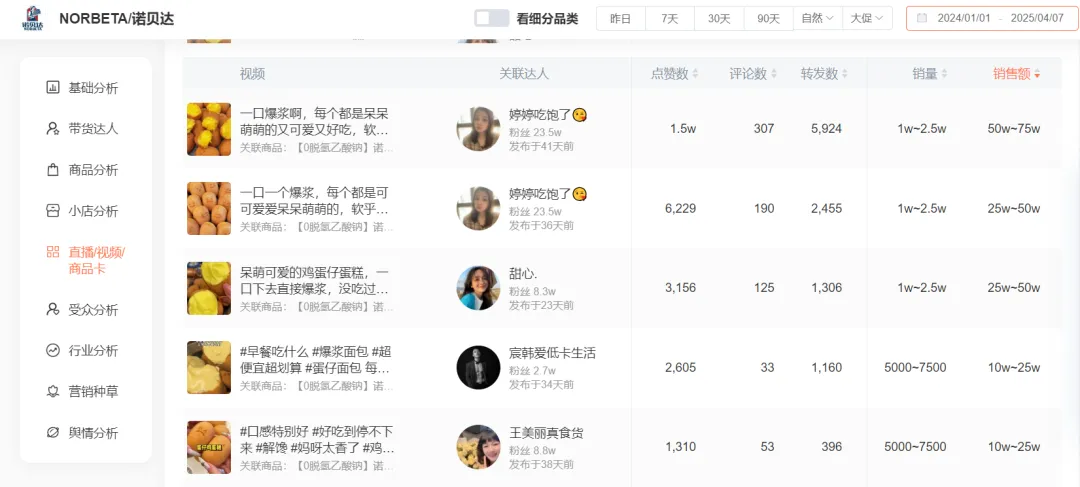Click the calendar icon in date range field
The height and width of the screenshot is (487, 1080).
[x=922, y=19]
